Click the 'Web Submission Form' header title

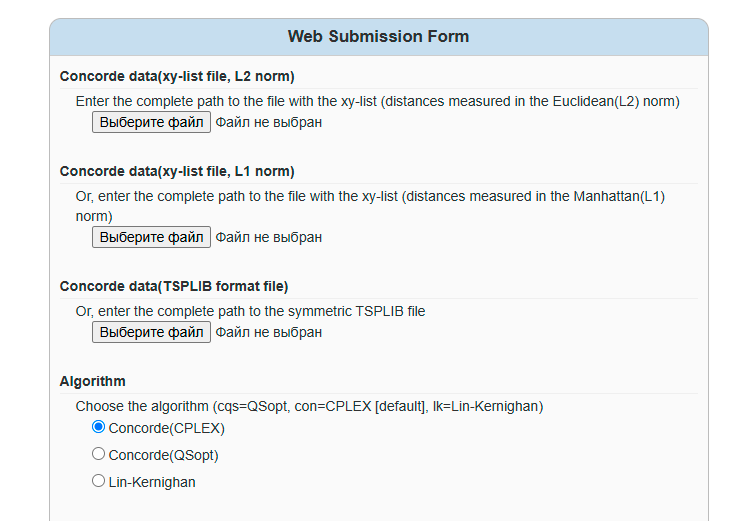[378, 37]
